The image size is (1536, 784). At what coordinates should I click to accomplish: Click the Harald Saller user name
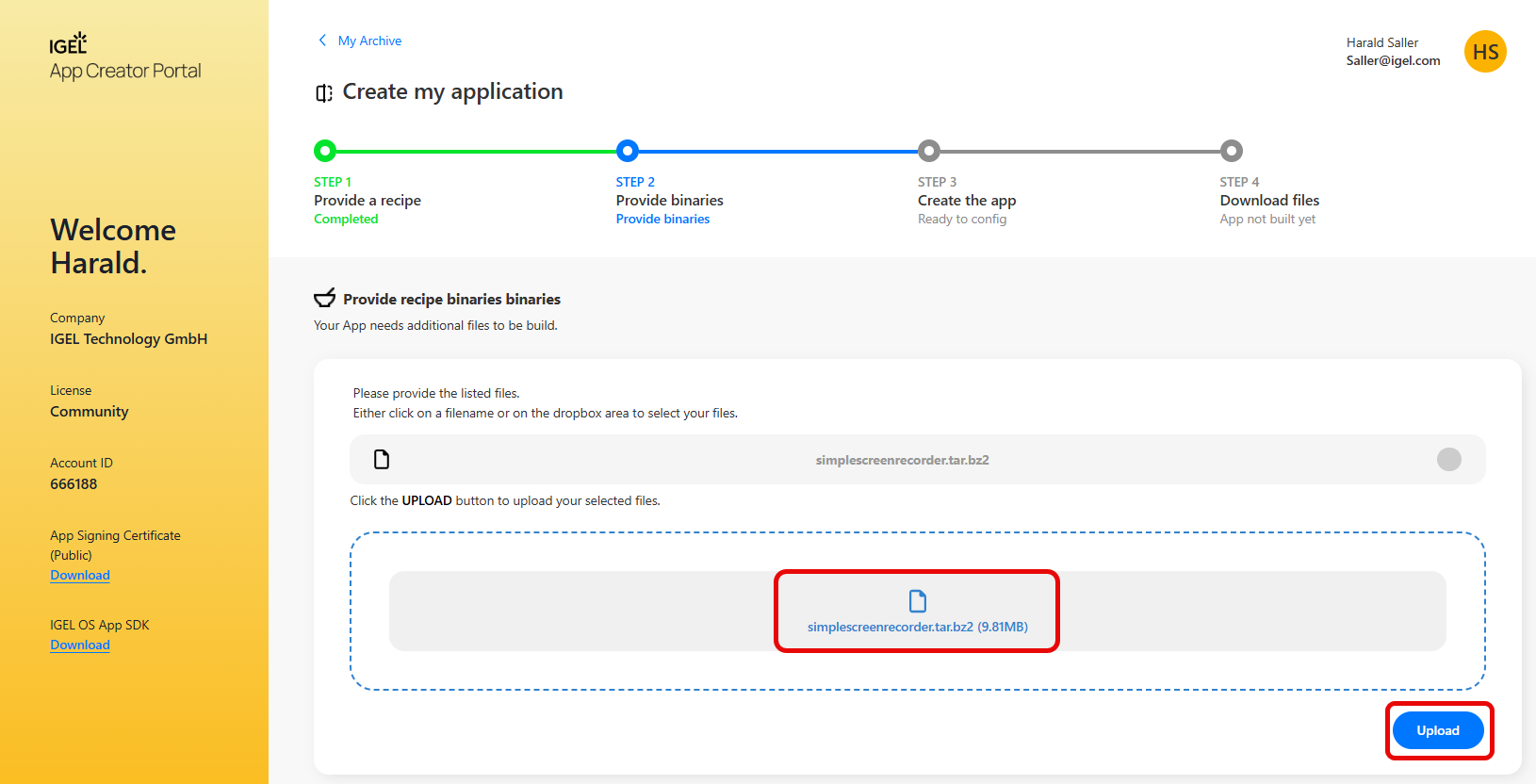[x=1382, y=42]
